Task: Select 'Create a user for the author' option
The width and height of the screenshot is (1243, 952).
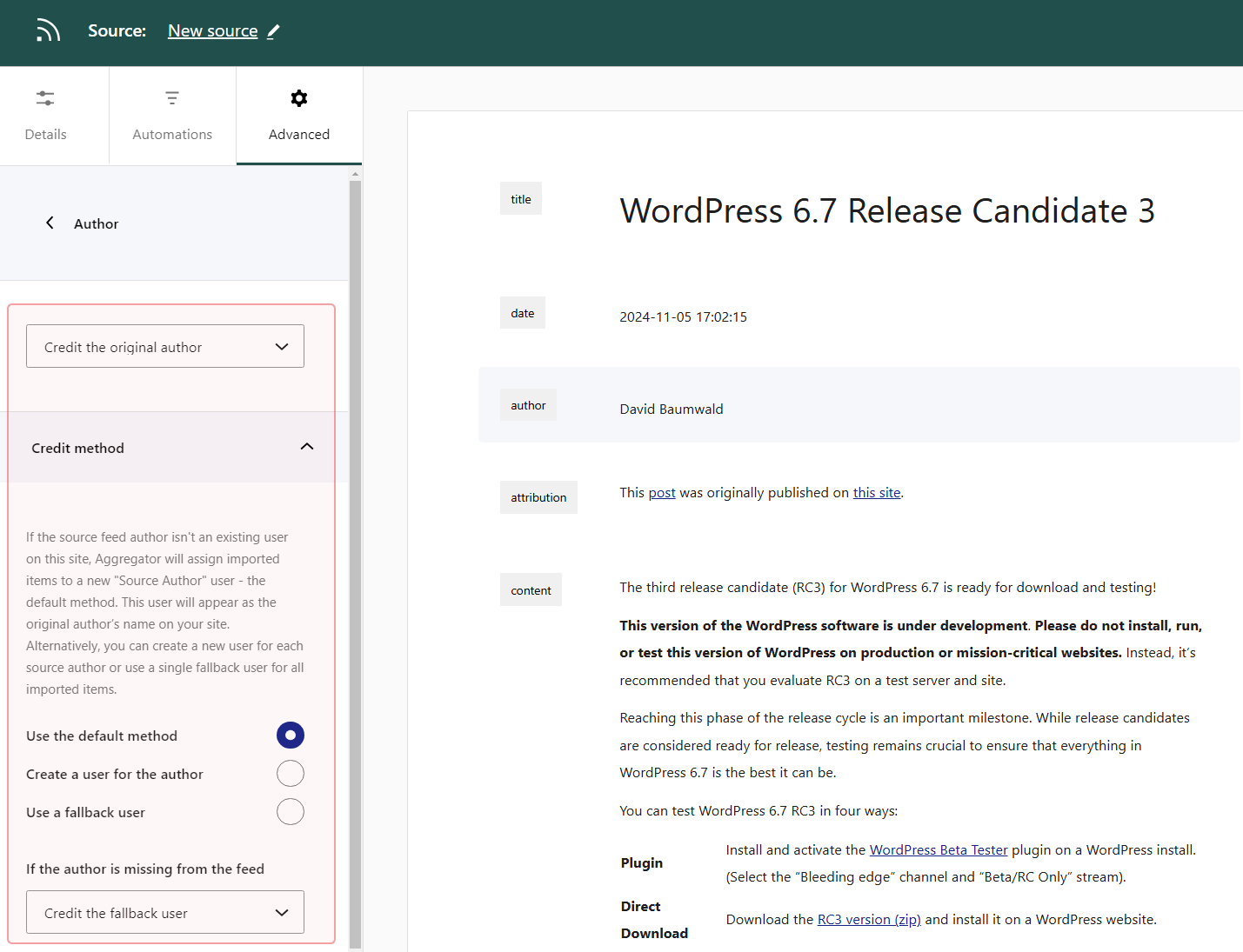Action: pyautogui.click(x=290, y=774)
